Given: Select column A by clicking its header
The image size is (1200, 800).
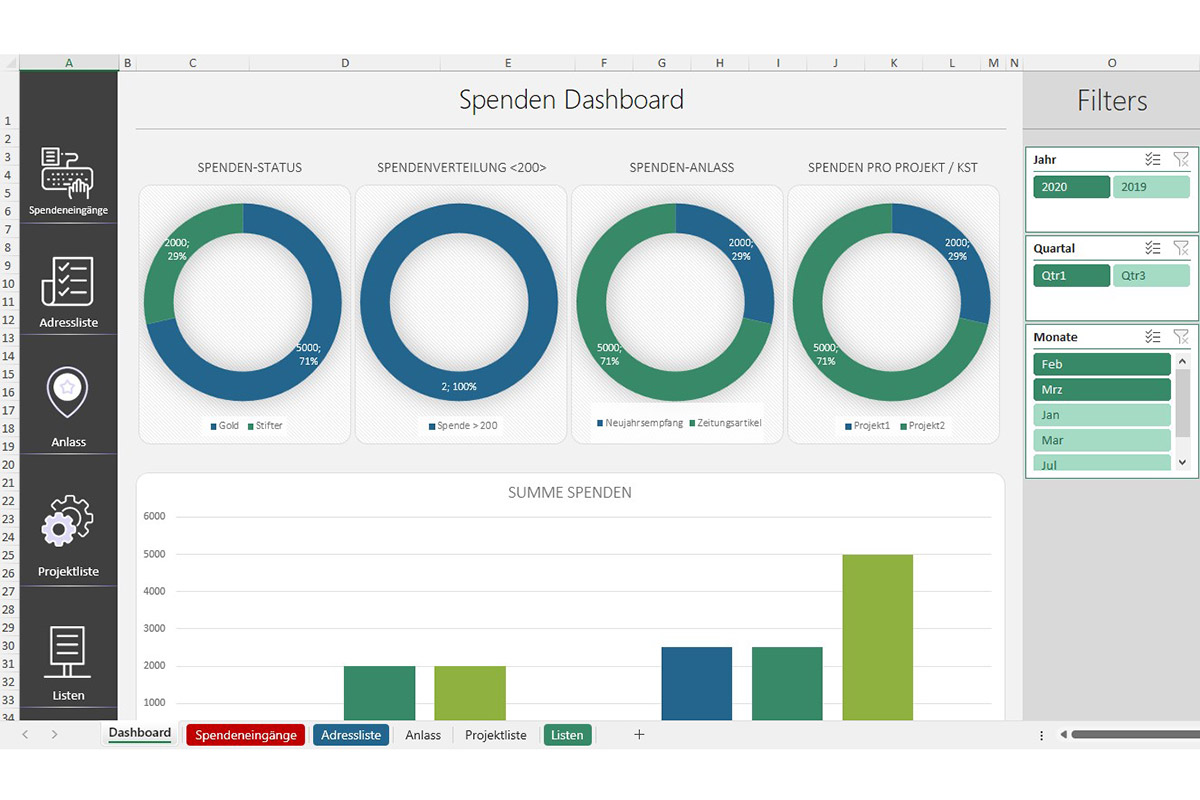Looking at the screenshot, I should pyautogui.click(x=68, y=62).
